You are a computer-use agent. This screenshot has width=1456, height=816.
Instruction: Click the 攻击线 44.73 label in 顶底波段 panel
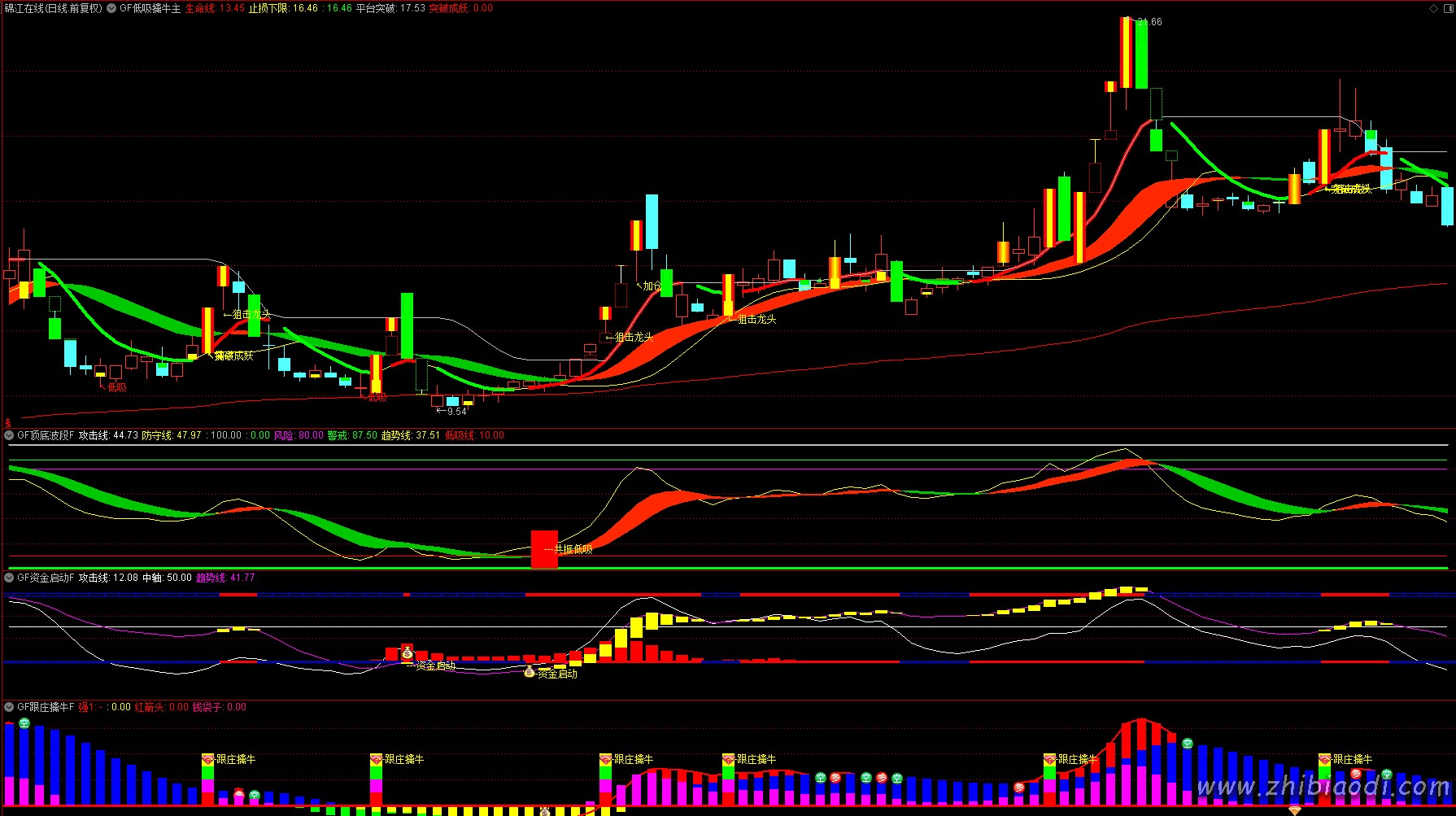[x=108, y=435]
